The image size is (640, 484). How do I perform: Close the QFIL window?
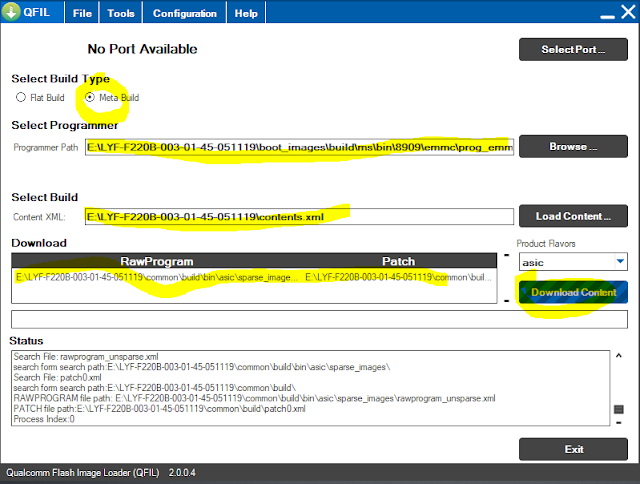(x=628, y=12)
